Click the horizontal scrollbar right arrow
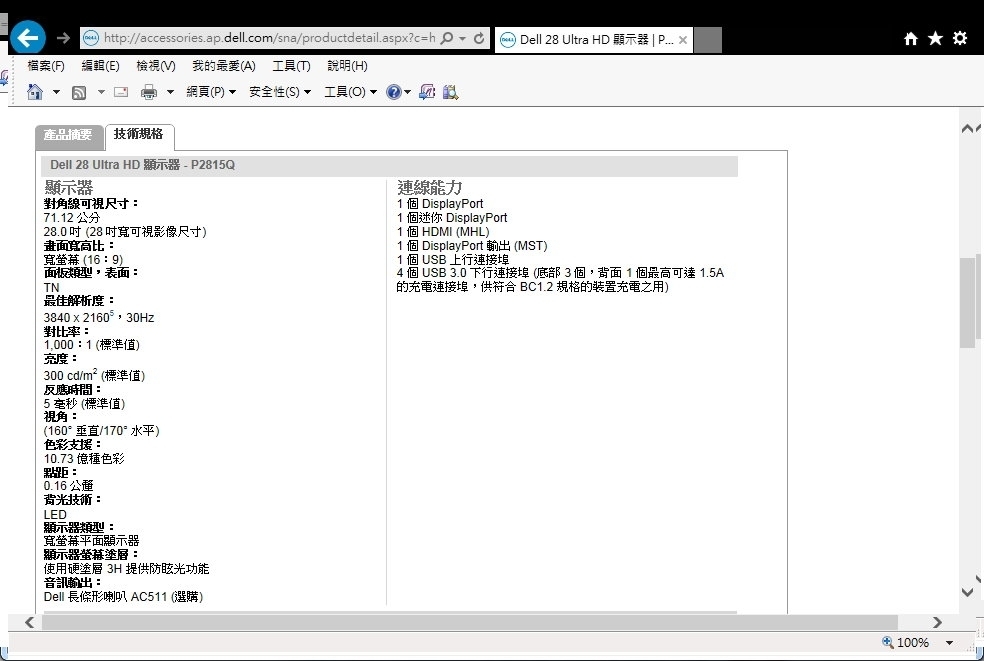This screenshot has width=984, height=661. [937, 622]
